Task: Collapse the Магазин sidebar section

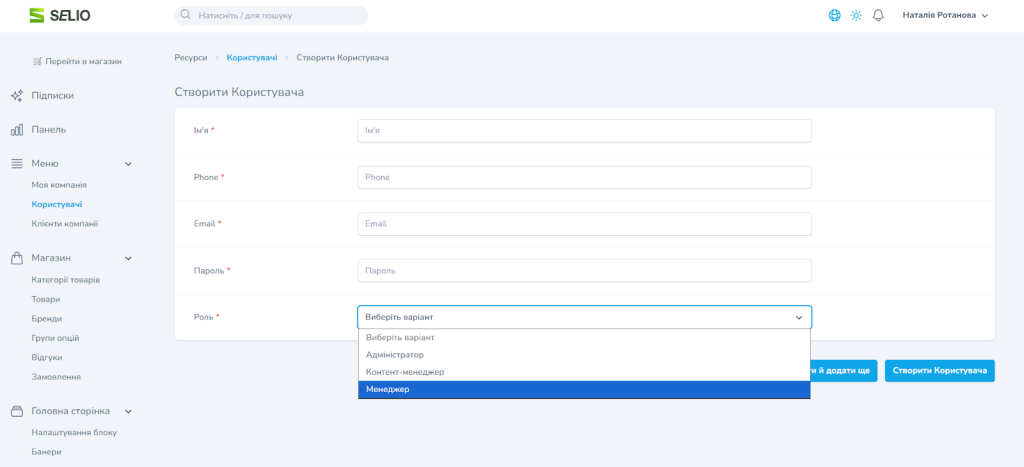Action: point(128,258)
